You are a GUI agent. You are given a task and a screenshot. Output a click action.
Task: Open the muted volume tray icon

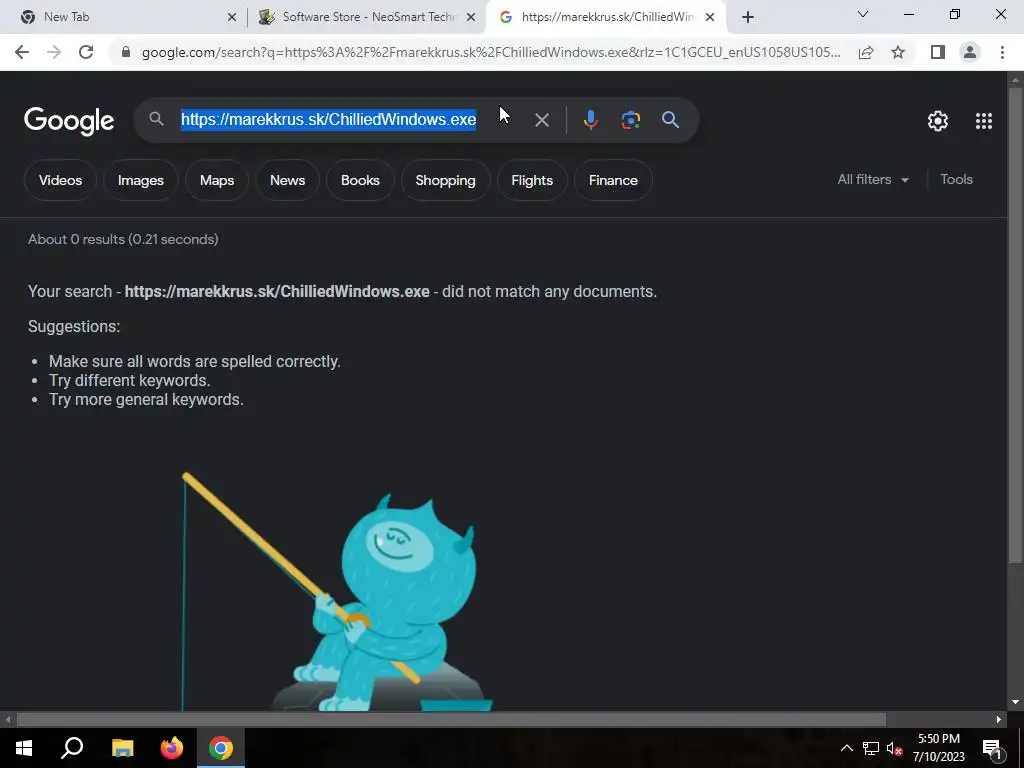[894, 748]
